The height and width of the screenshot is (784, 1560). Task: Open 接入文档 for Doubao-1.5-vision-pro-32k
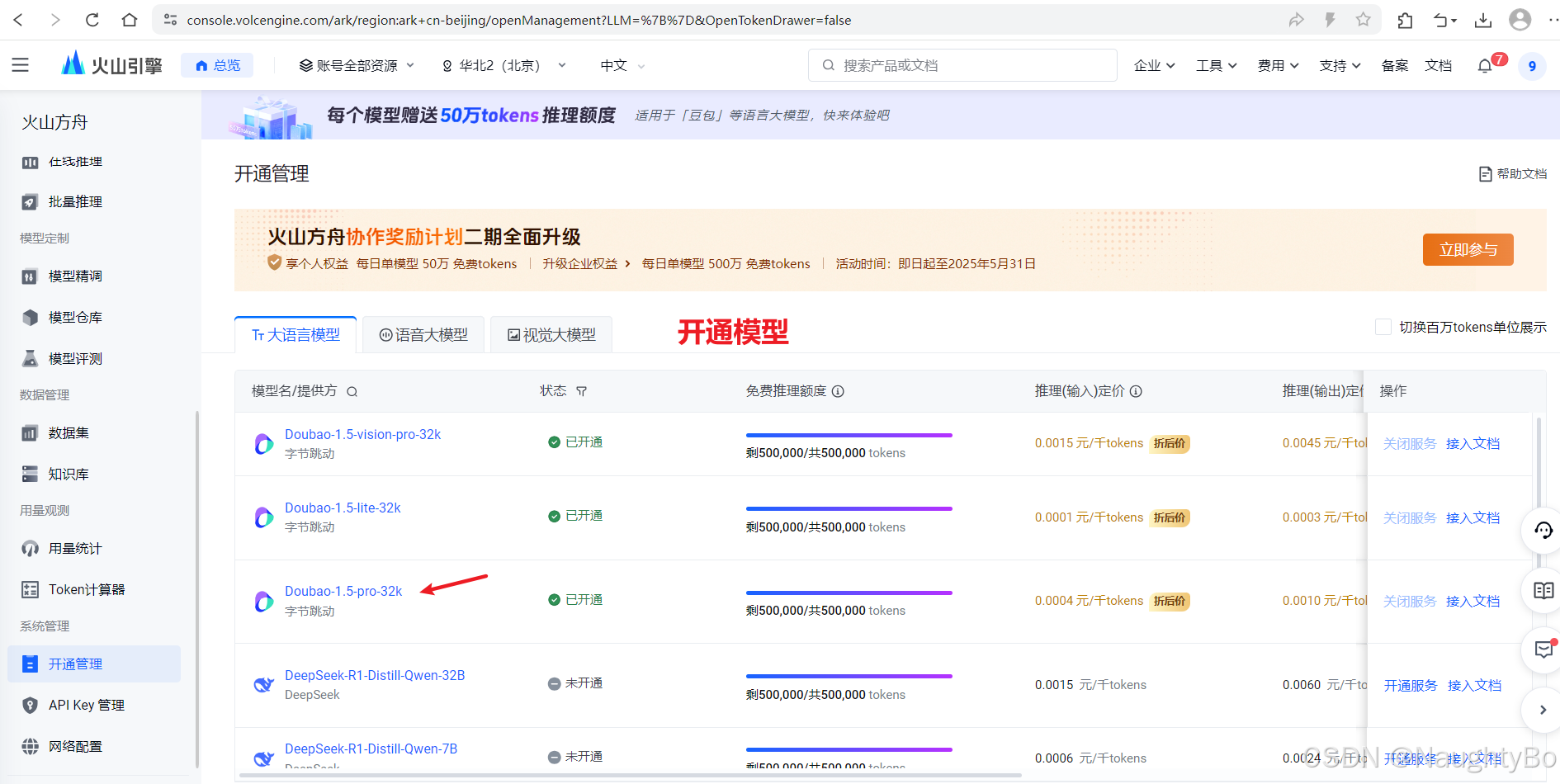click(x=1473, y=443)
